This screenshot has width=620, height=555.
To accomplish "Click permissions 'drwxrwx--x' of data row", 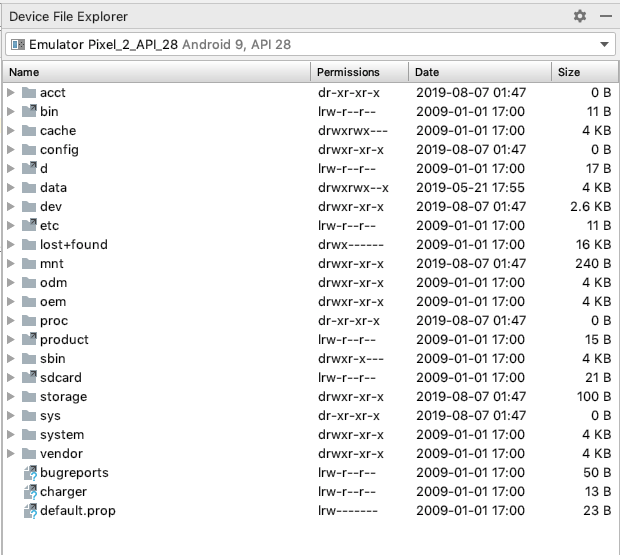I will pyautogui.click(x=353, y=187).
